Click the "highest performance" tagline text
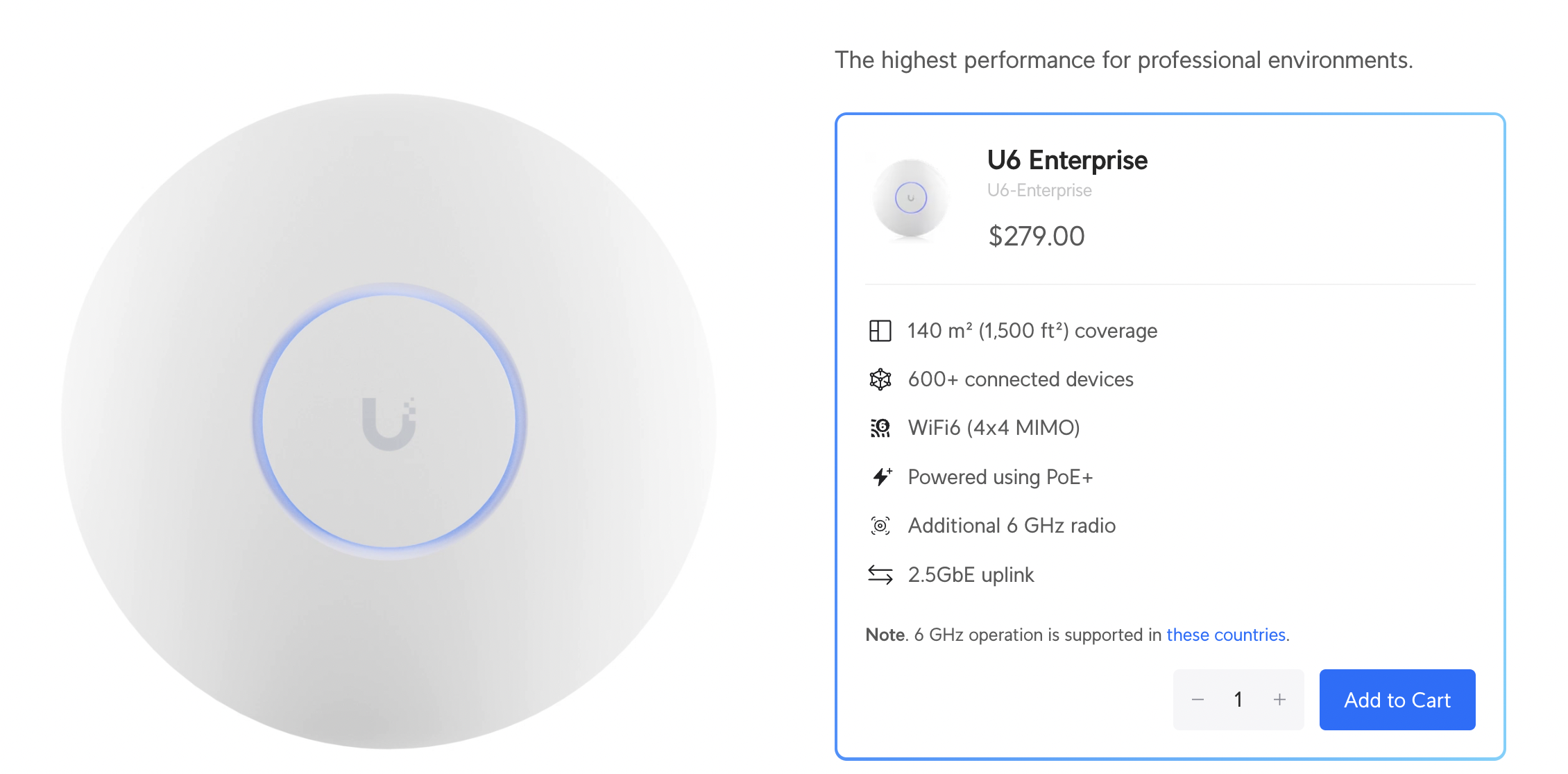The height and width of the screenshot is (774, 1568). coord(1123,60)
